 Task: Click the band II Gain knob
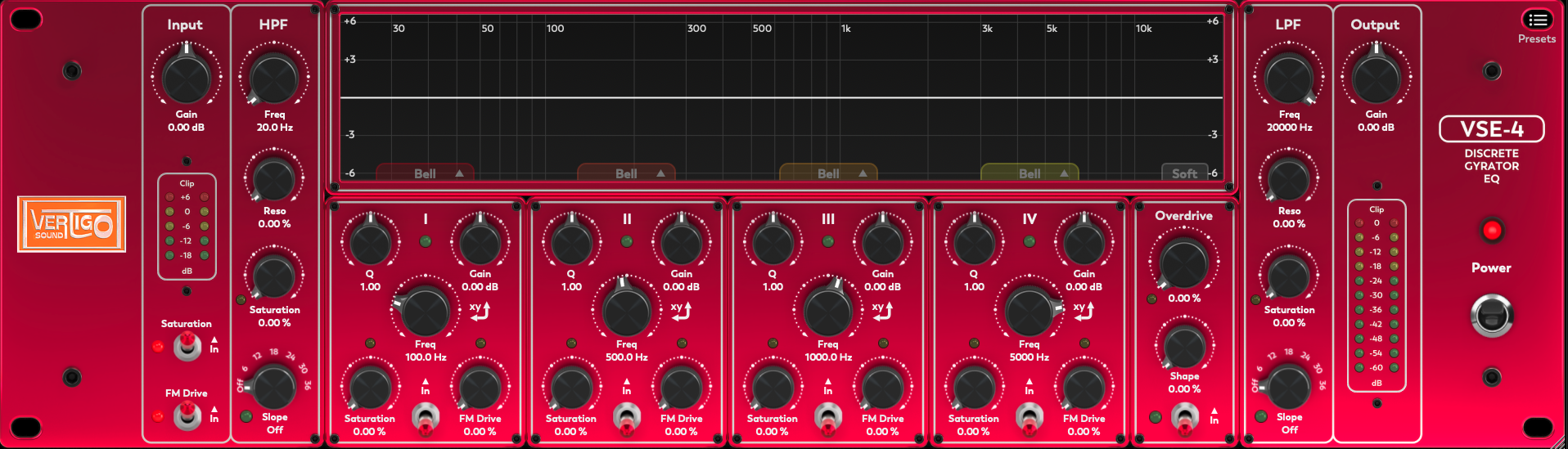tap(681, 242)
